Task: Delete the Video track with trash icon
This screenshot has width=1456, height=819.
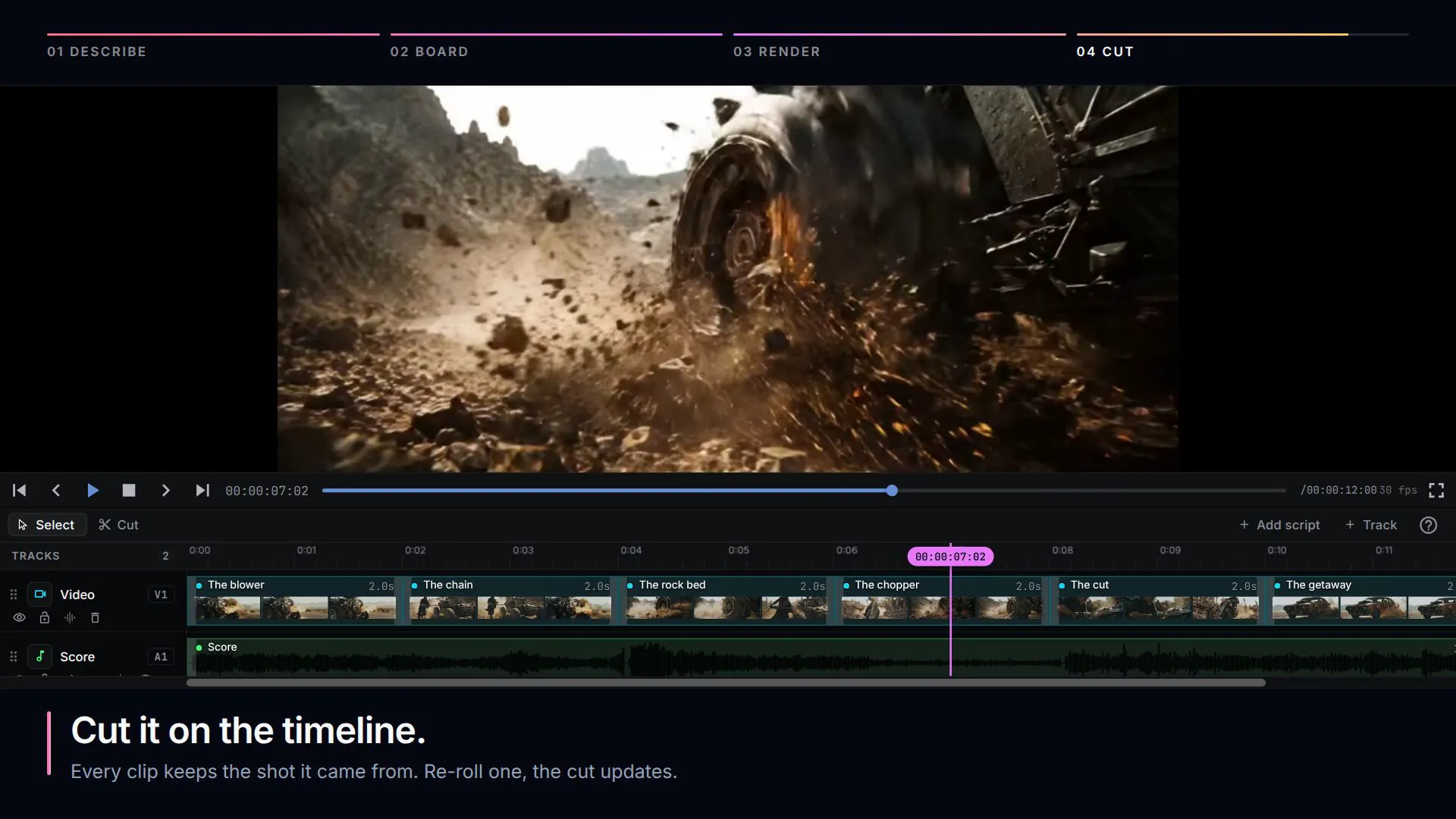Action: (x=95, y=618)
